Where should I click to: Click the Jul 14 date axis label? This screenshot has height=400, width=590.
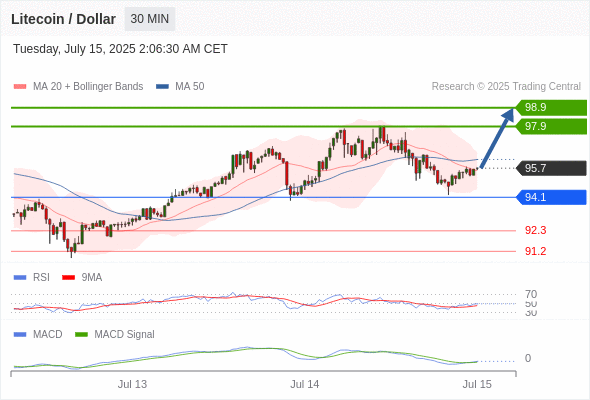(304, 385)
